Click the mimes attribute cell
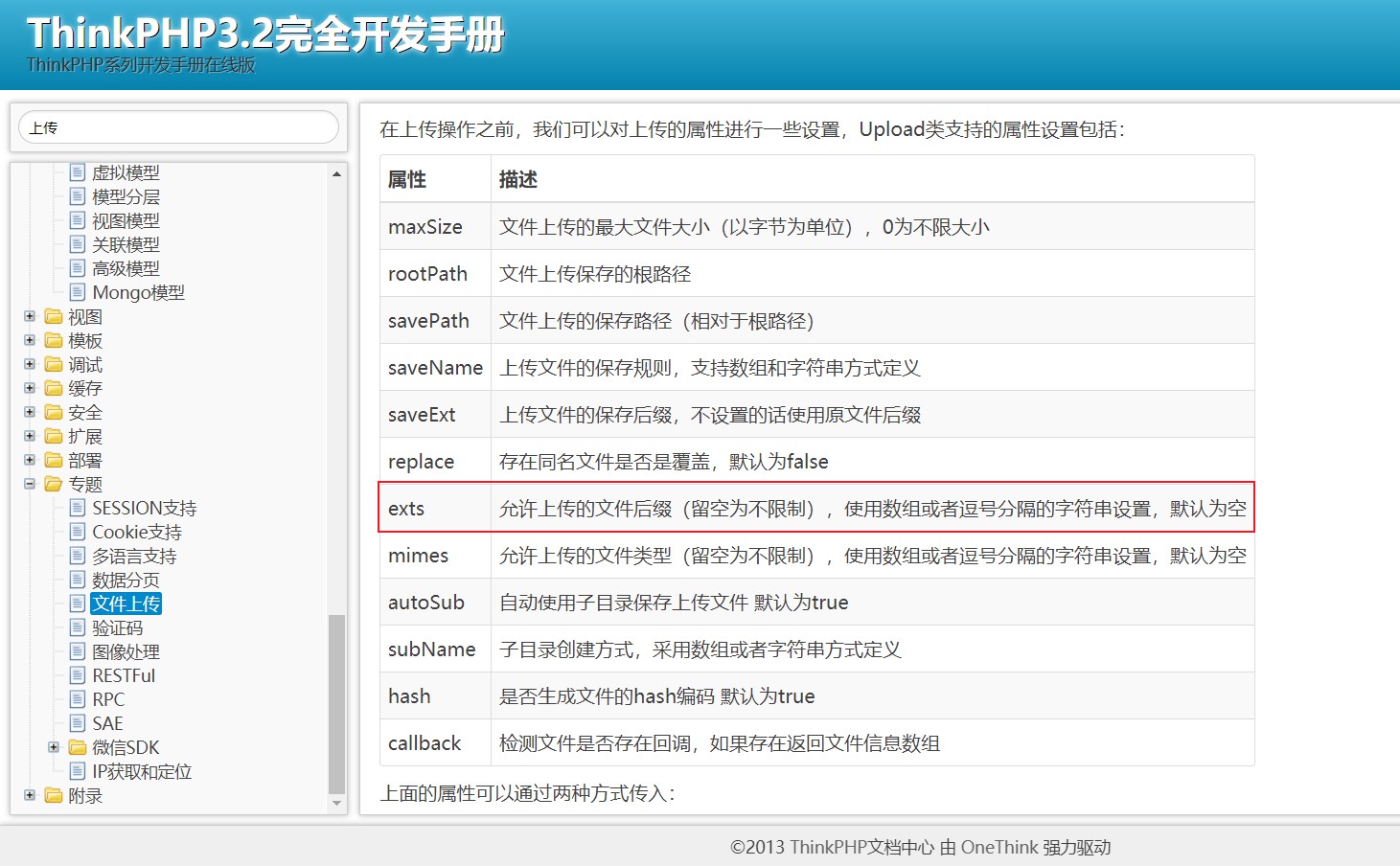 click(x=436, y=555)
